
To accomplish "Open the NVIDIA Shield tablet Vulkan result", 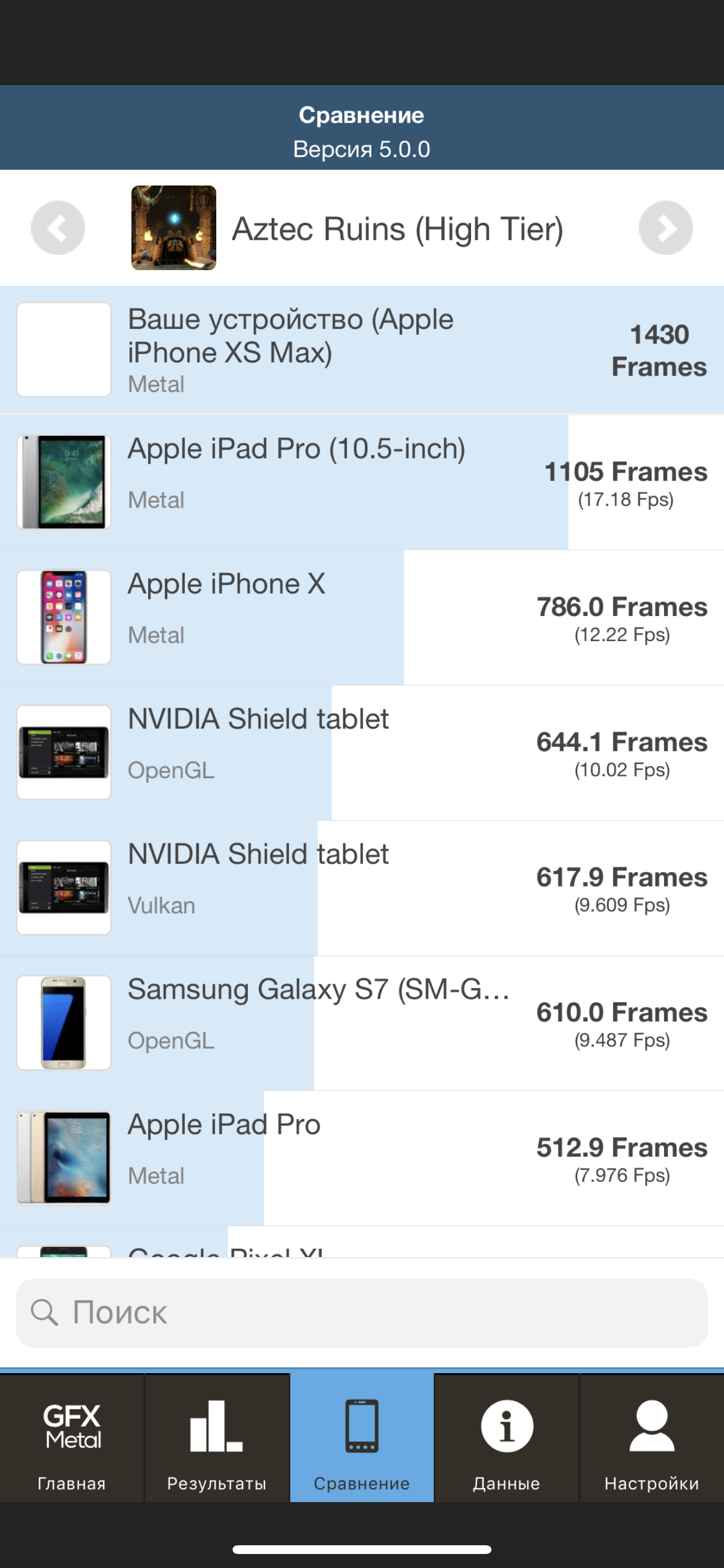I will coord(362,887).
